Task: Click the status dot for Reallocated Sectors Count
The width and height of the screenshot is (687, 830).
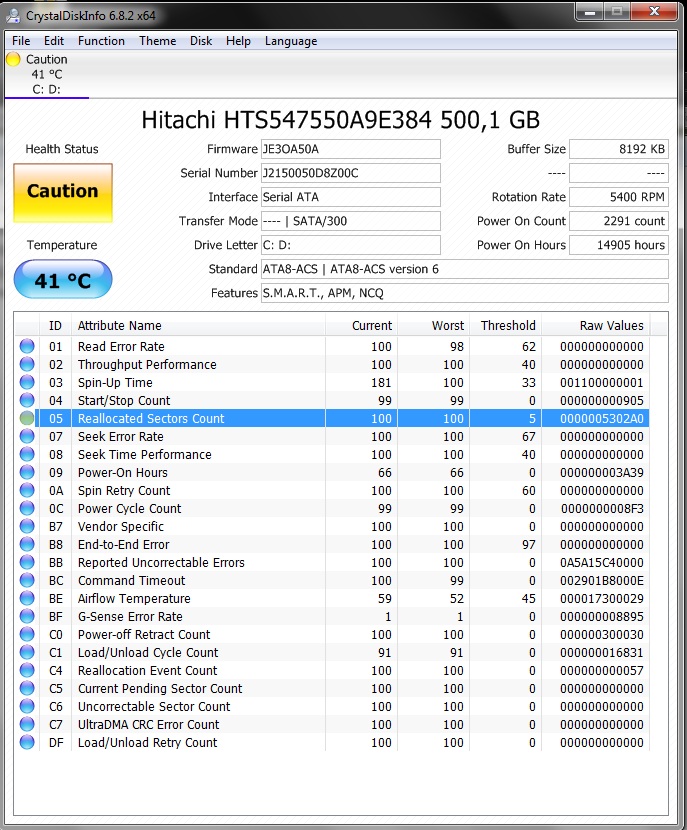Action: pyautogui.click(x=27, y=418)
